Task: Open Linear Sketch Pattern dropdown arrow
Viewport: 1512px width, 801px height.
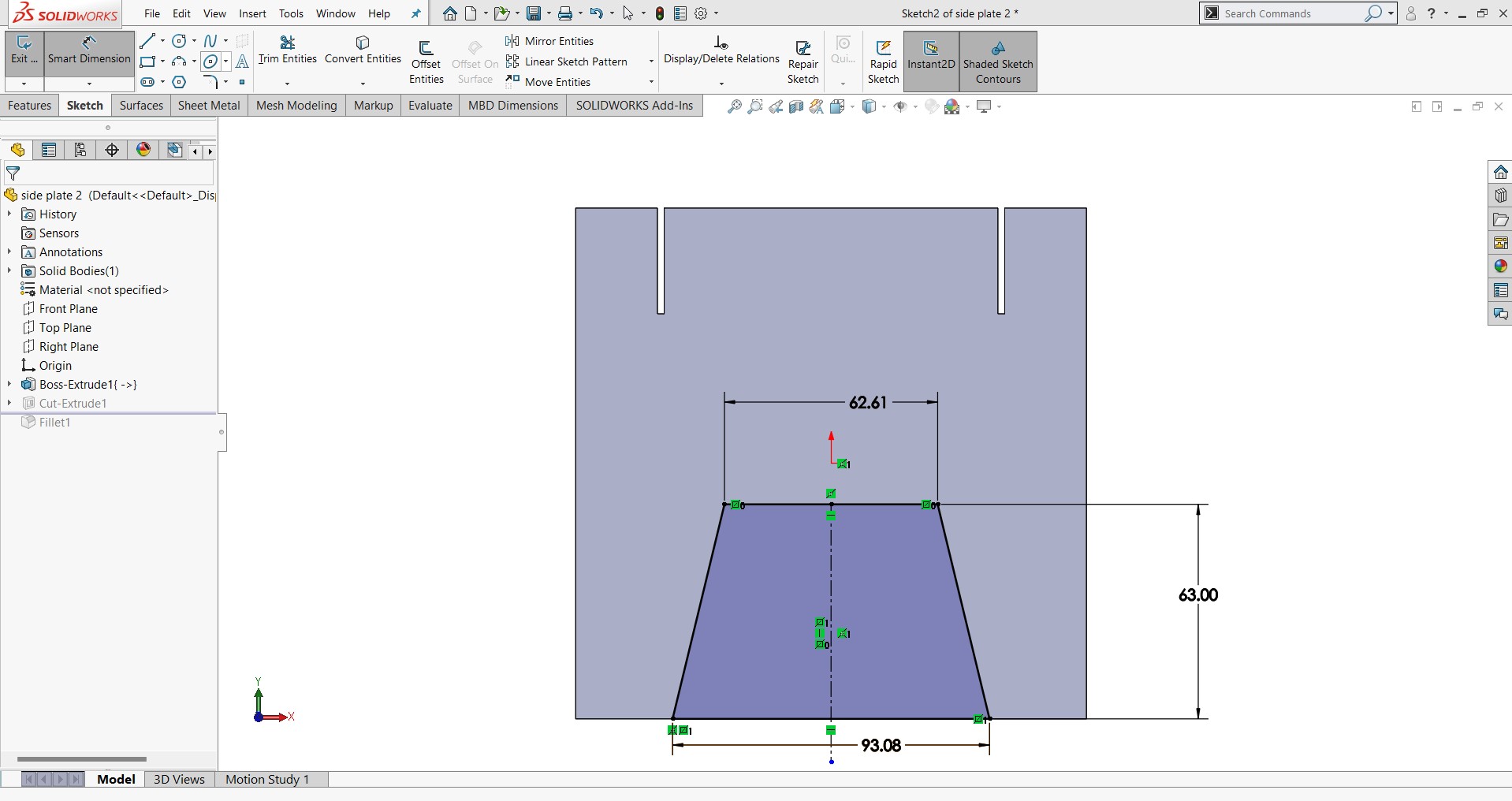Action: point(651,61)
